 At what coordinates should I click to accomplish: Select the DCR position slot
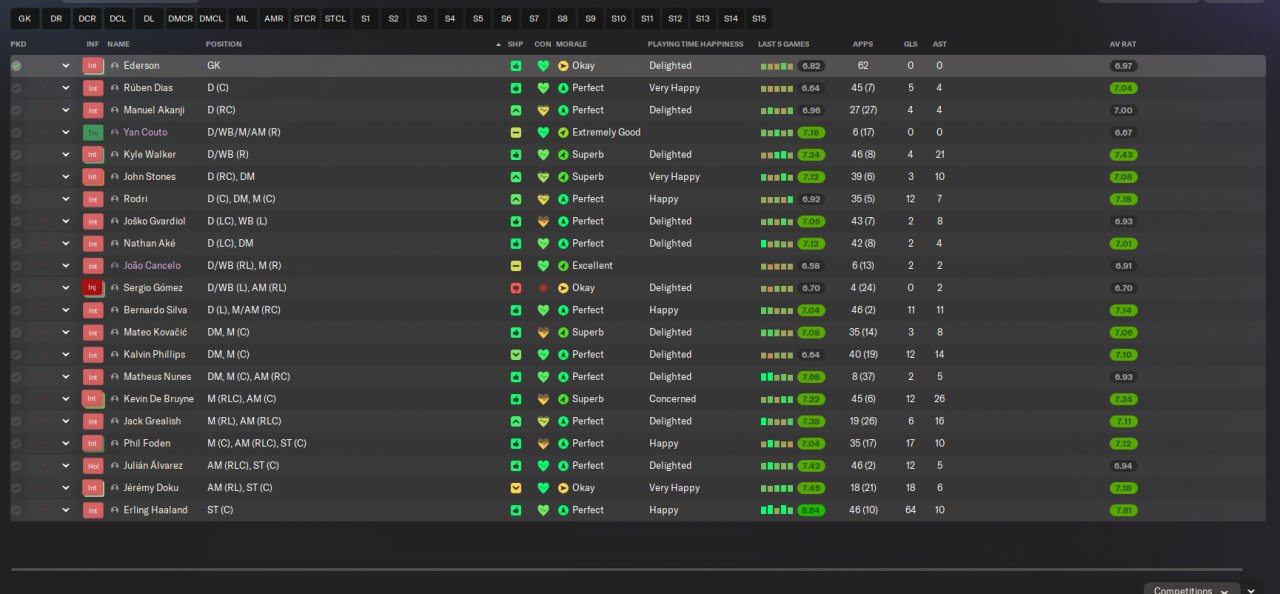click(87, 19)
